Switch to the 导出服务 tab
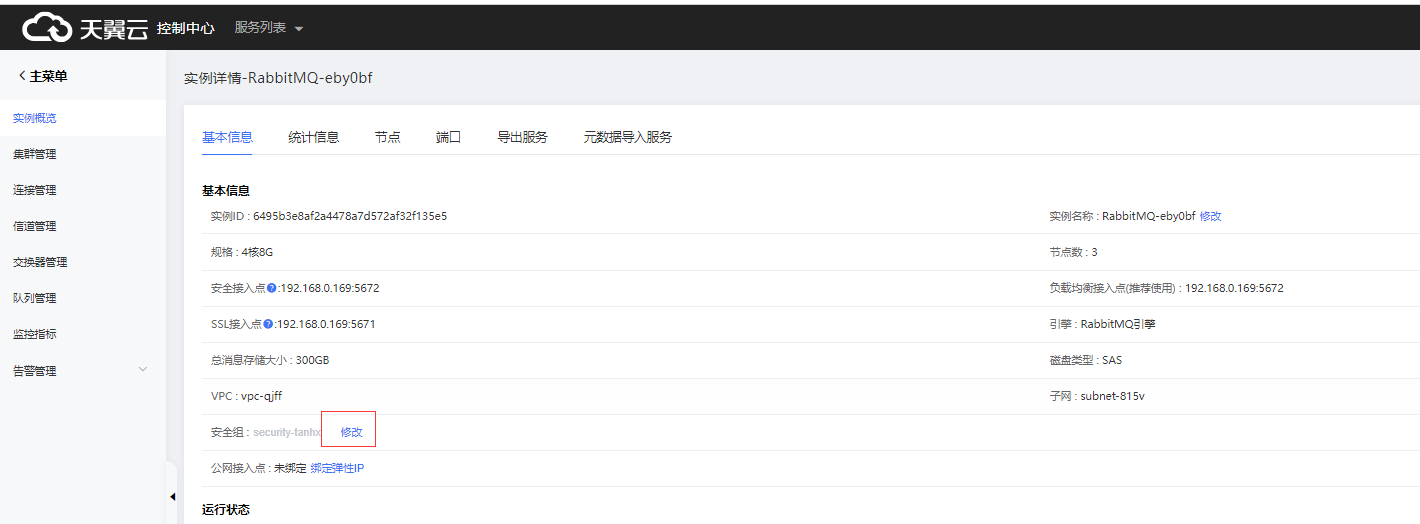The width and height of the screenshot is (1420, 524). coord(522,137)
